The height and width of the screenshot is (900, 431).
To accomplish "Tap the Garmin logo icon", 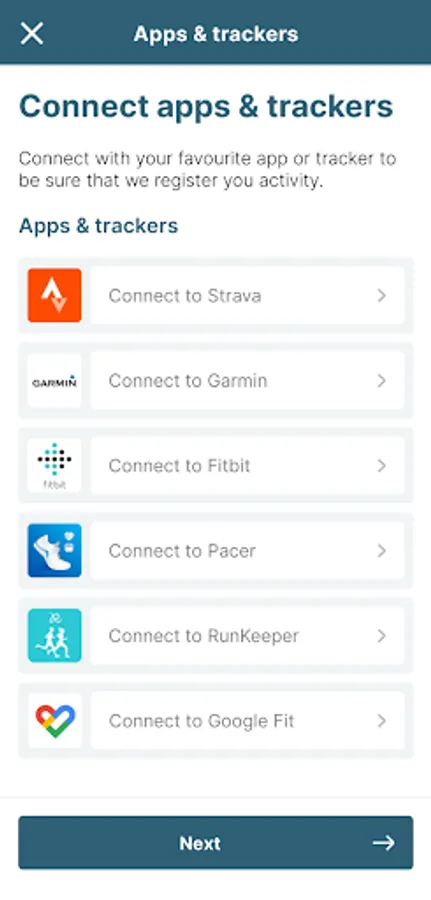I will coord(55,381).
